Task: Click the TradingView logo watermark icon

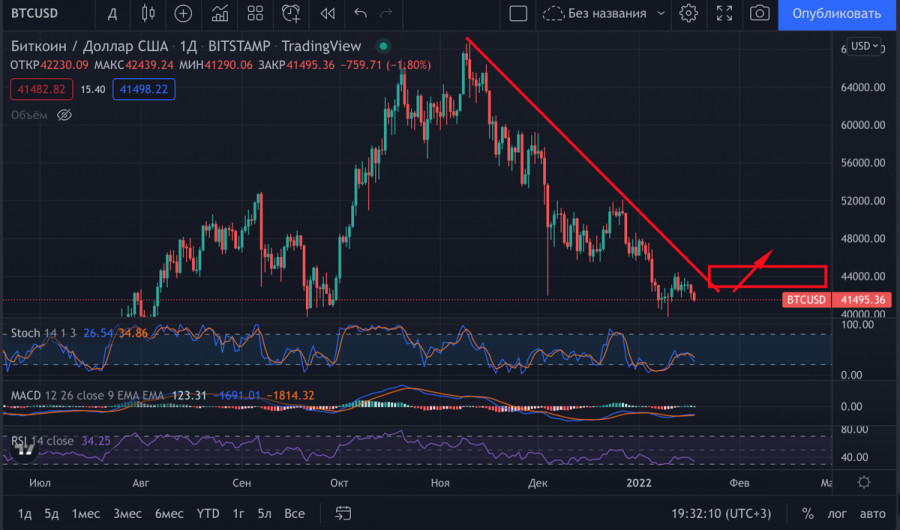Action: [25, 450]
